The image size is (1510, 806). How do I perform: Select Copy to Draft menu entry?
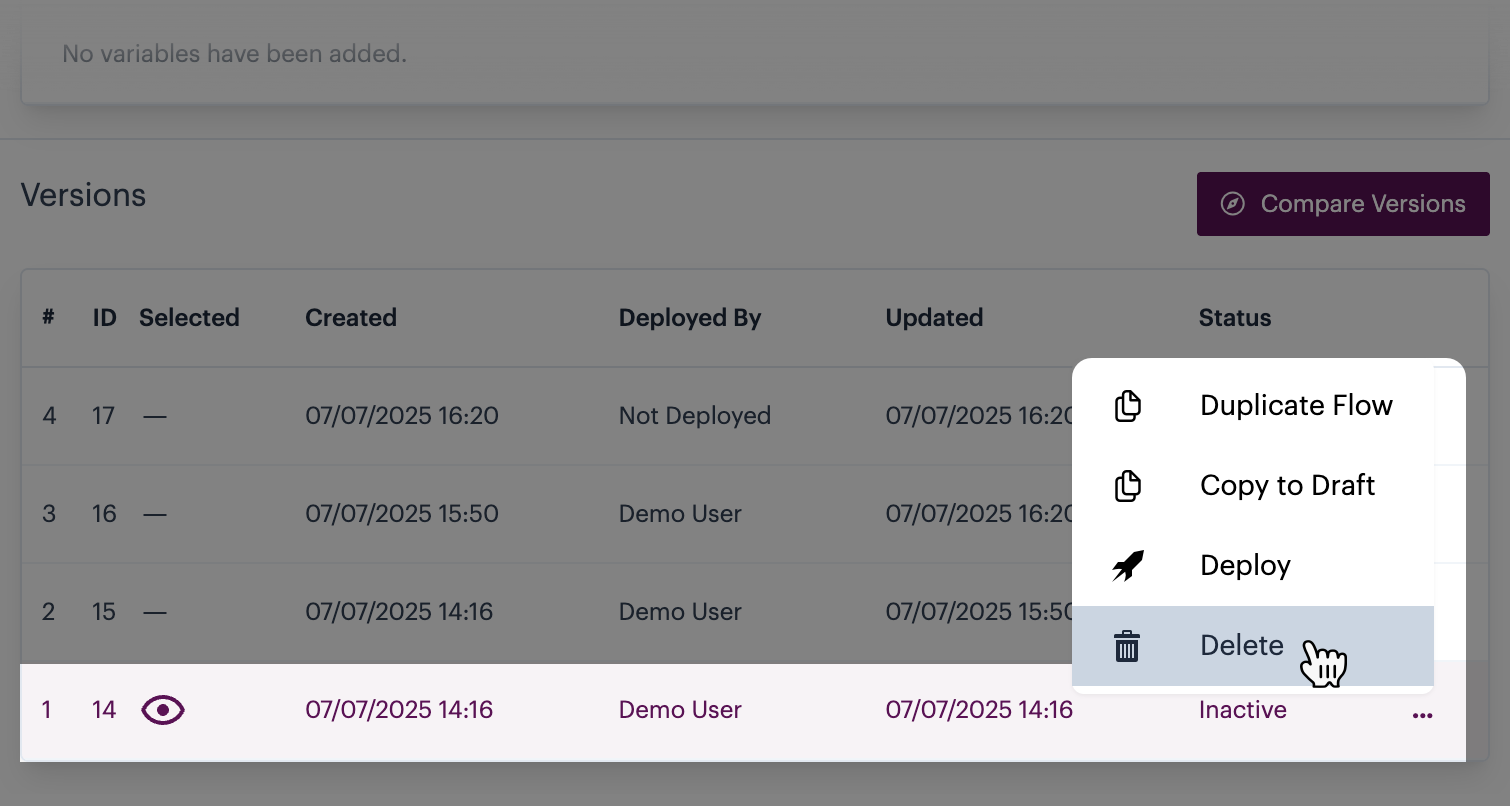[1287, 486]
